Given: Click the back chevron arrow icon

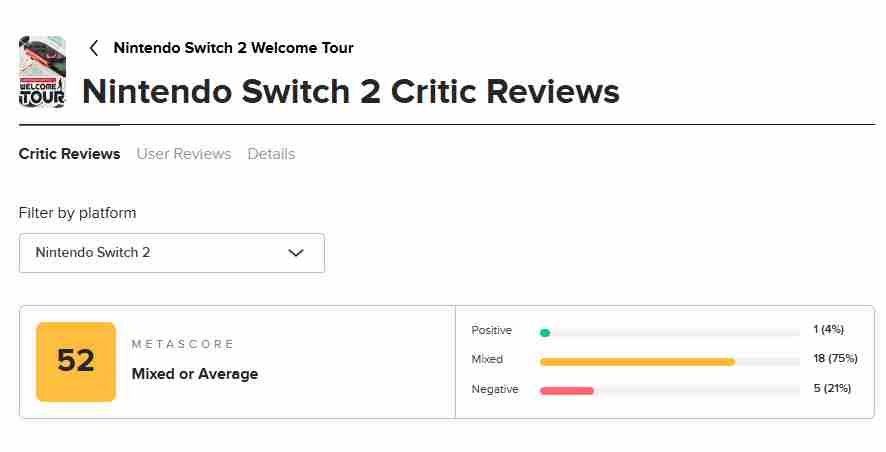Looking at the screenshot, I should (94, 48).
